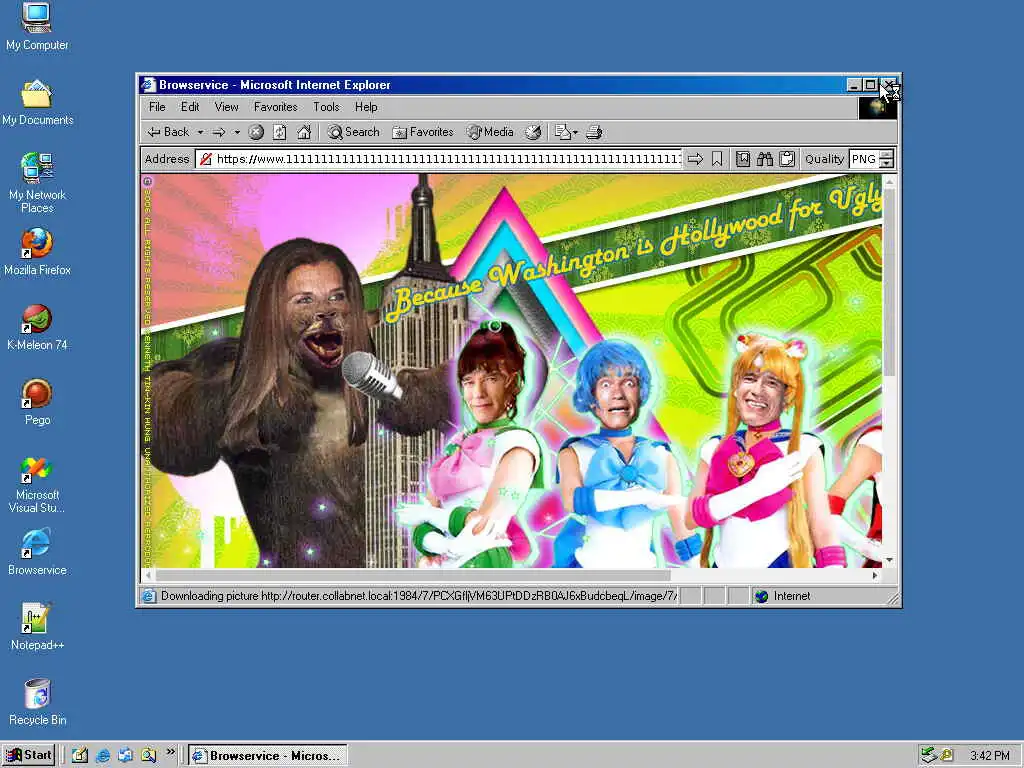The image size is (1024, 768).
Task: Go to the Home page
Action: (304, 132)
